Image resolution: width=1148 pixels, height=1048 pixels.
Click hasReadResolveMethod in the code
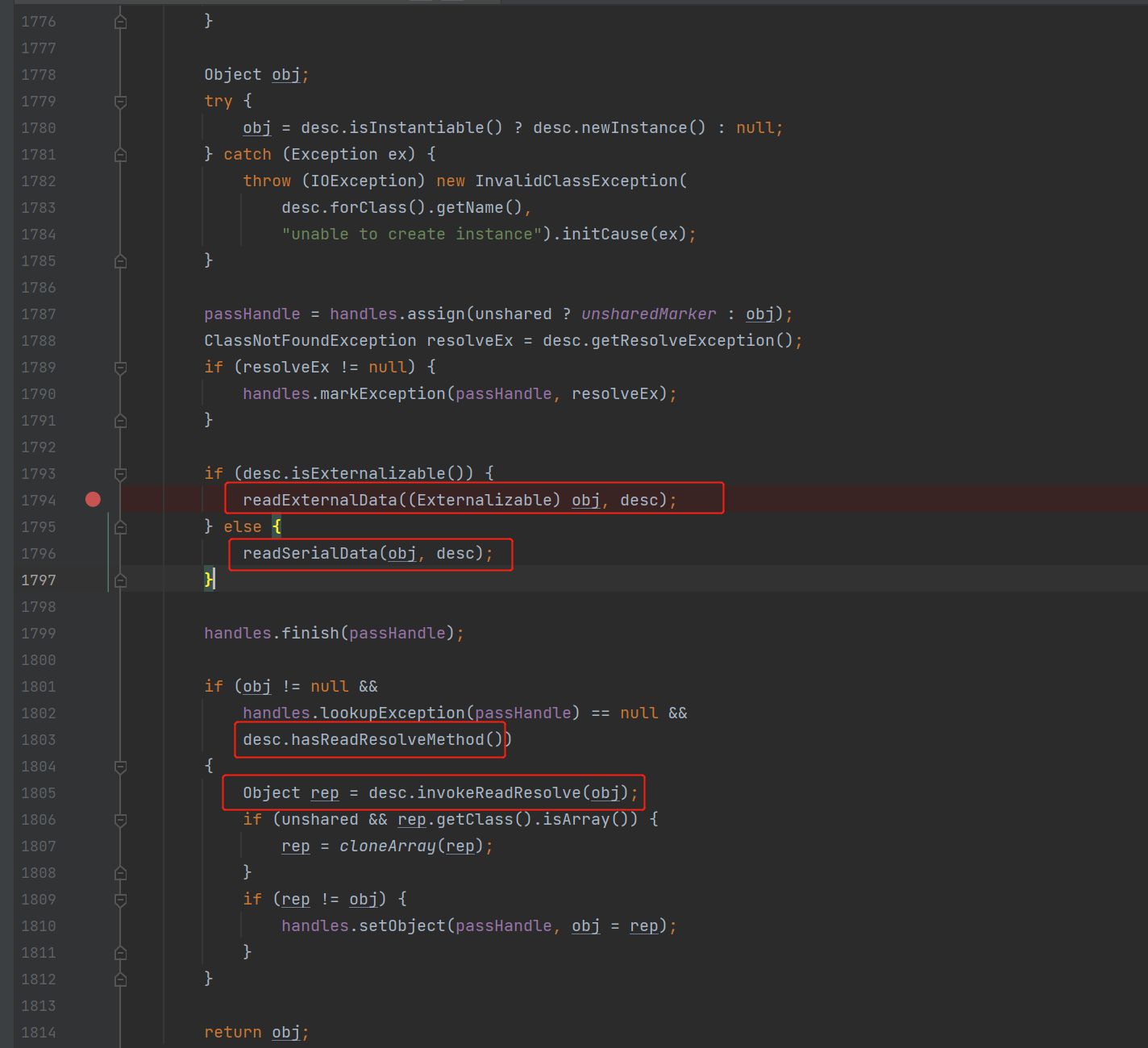click(x=388, y=739)
